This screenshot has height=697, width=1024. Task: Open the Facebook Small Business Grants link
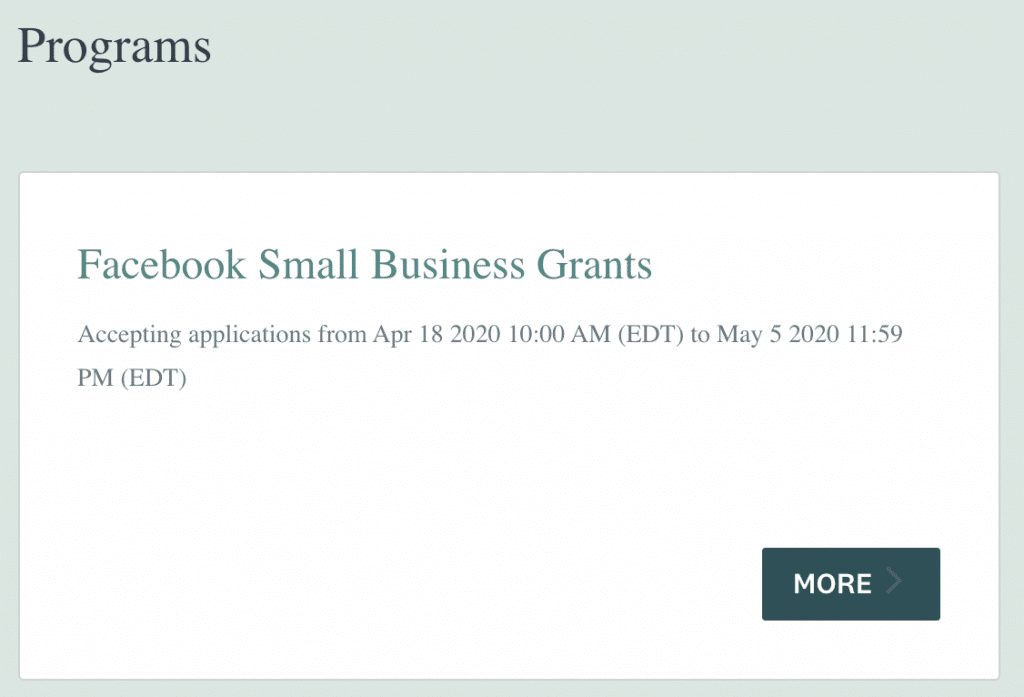click(x=364, y=265)
